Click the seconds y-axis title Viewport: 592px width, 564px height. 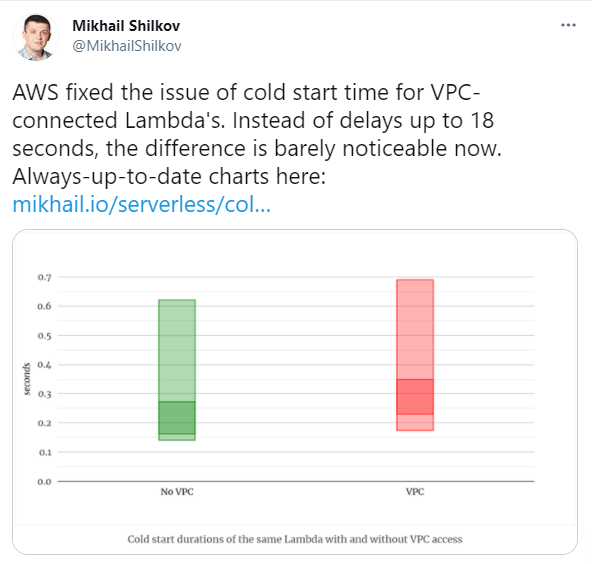[26, 379]
